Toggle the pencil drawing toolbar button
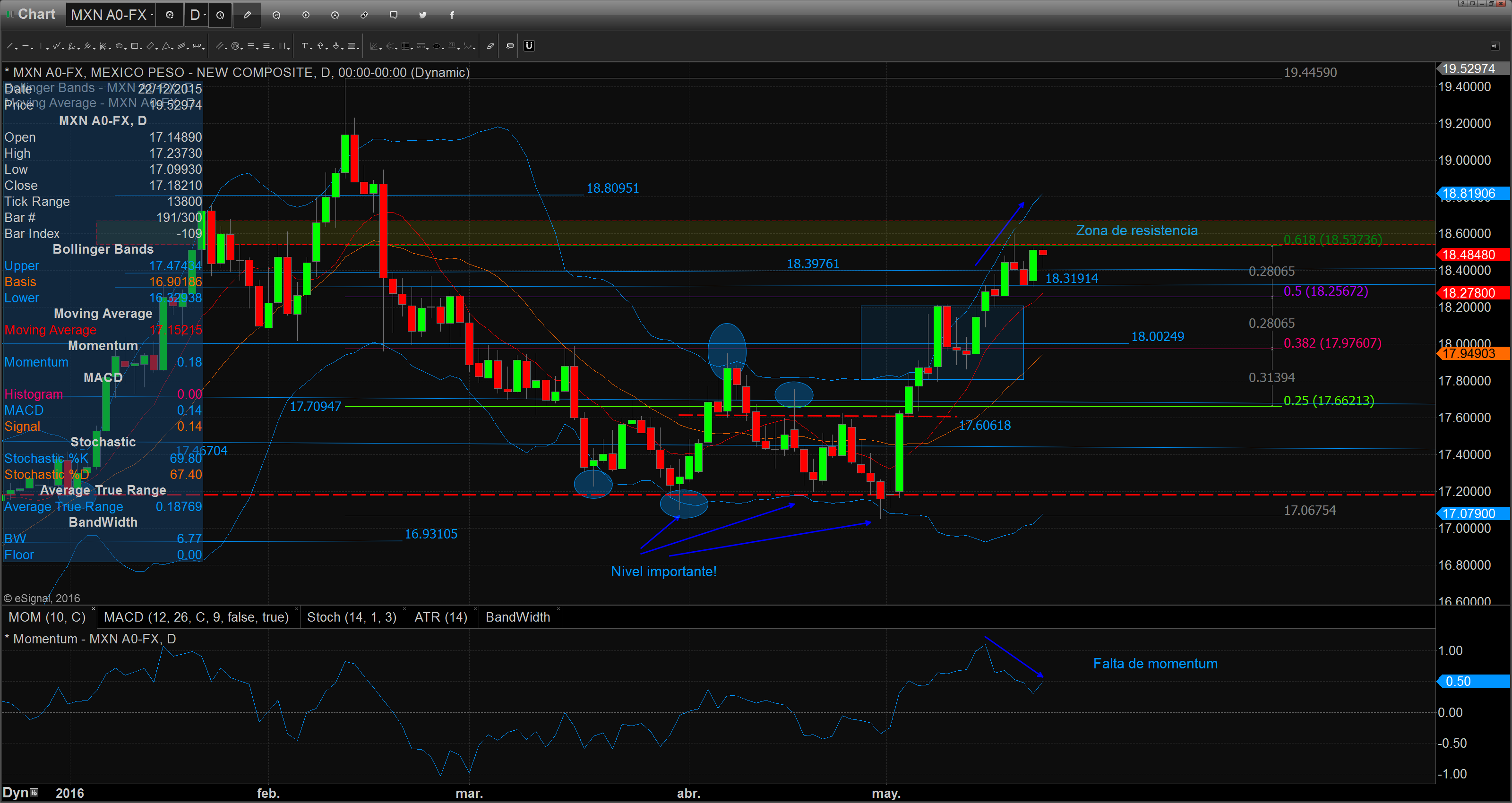 [x=247, y=15]
